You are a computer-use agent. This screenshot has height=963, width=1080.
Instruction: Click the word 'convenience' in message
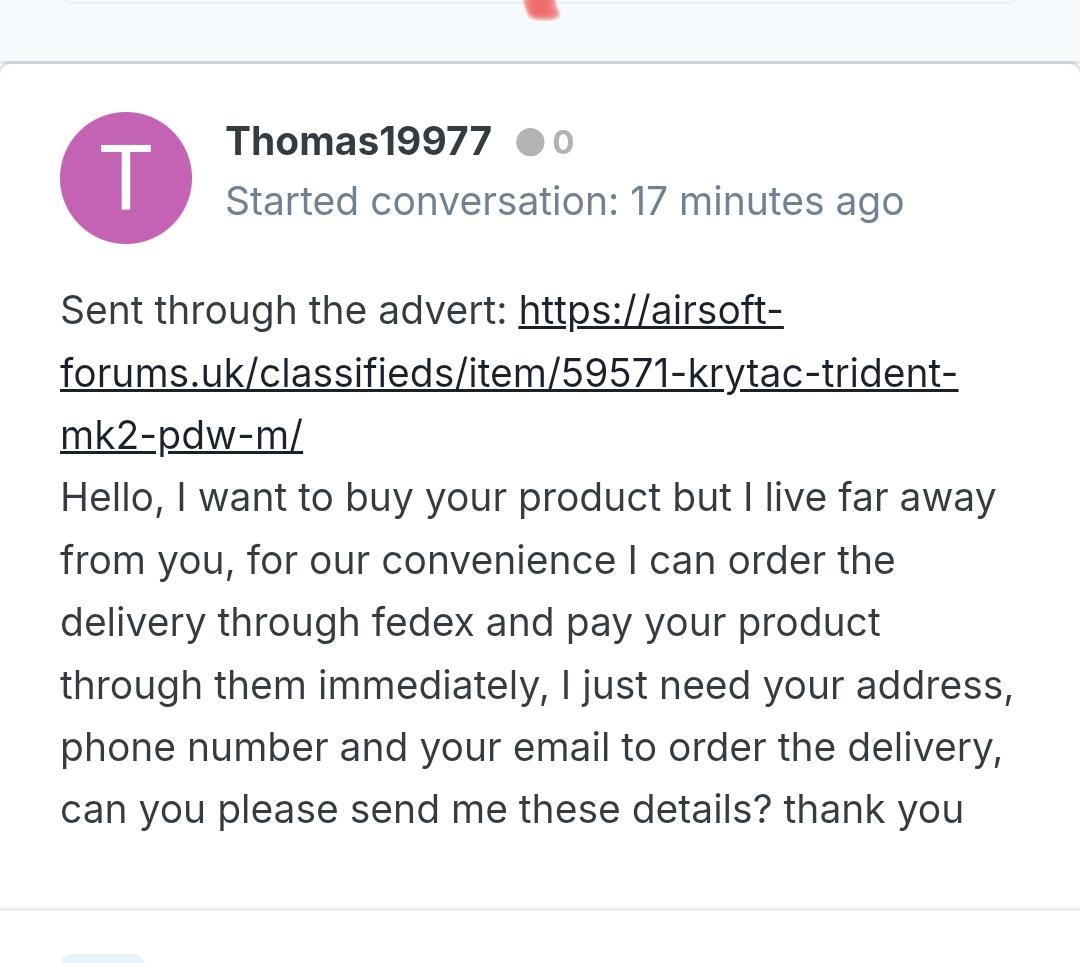click(x=498, y=560)
